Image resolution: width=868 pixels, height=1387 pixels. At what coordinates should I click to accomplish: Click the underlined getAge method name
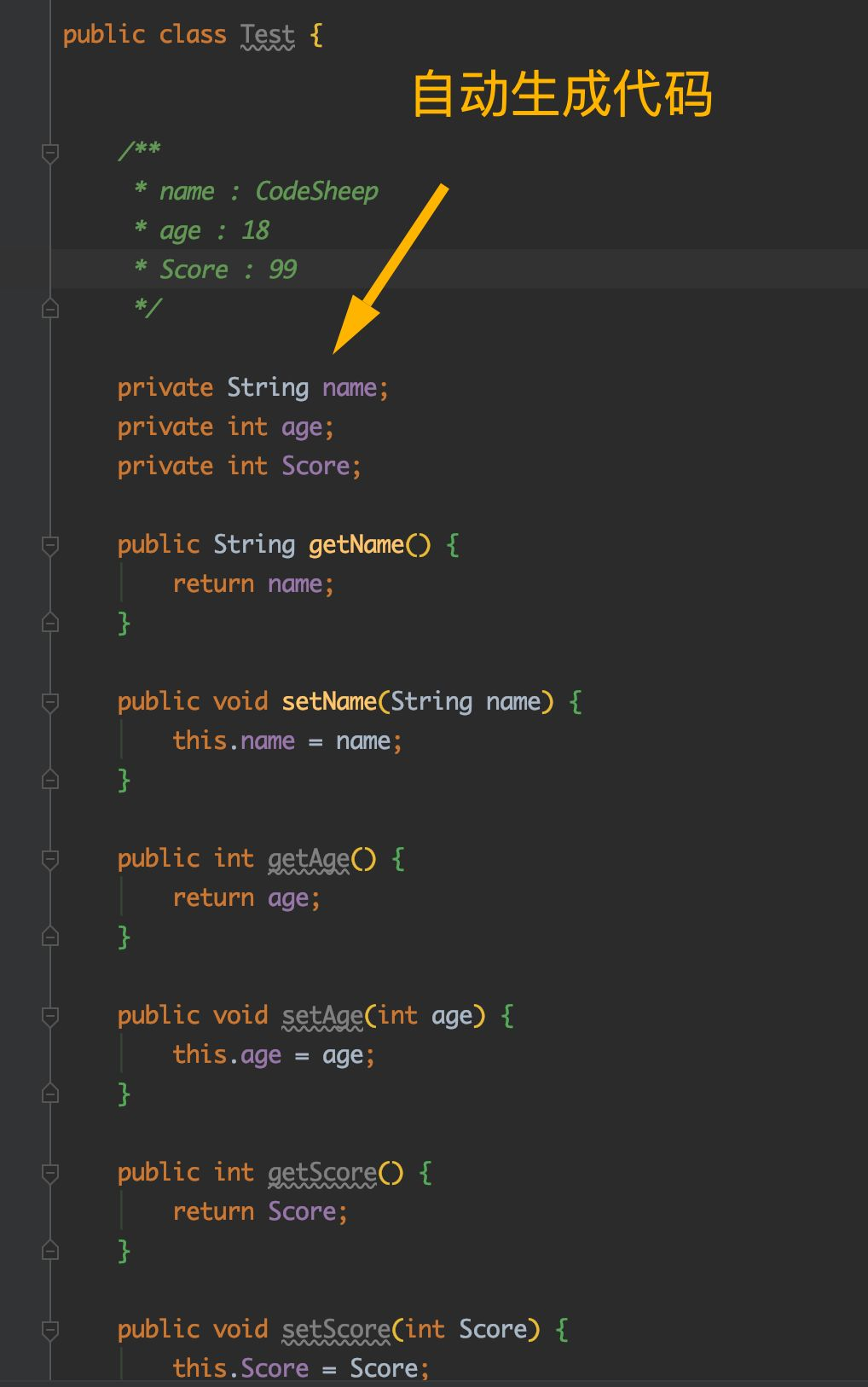coord(309,859)
